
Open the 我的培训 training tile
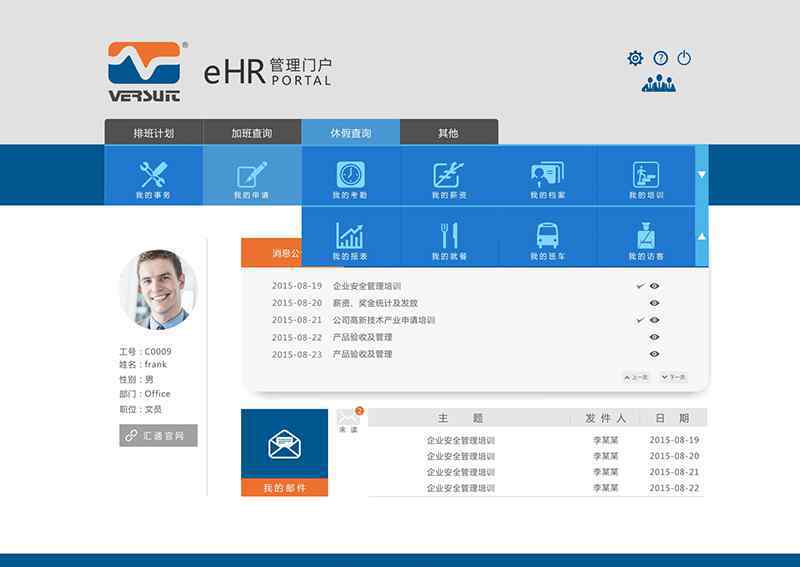pyautogui.click(x=646, y=176)
